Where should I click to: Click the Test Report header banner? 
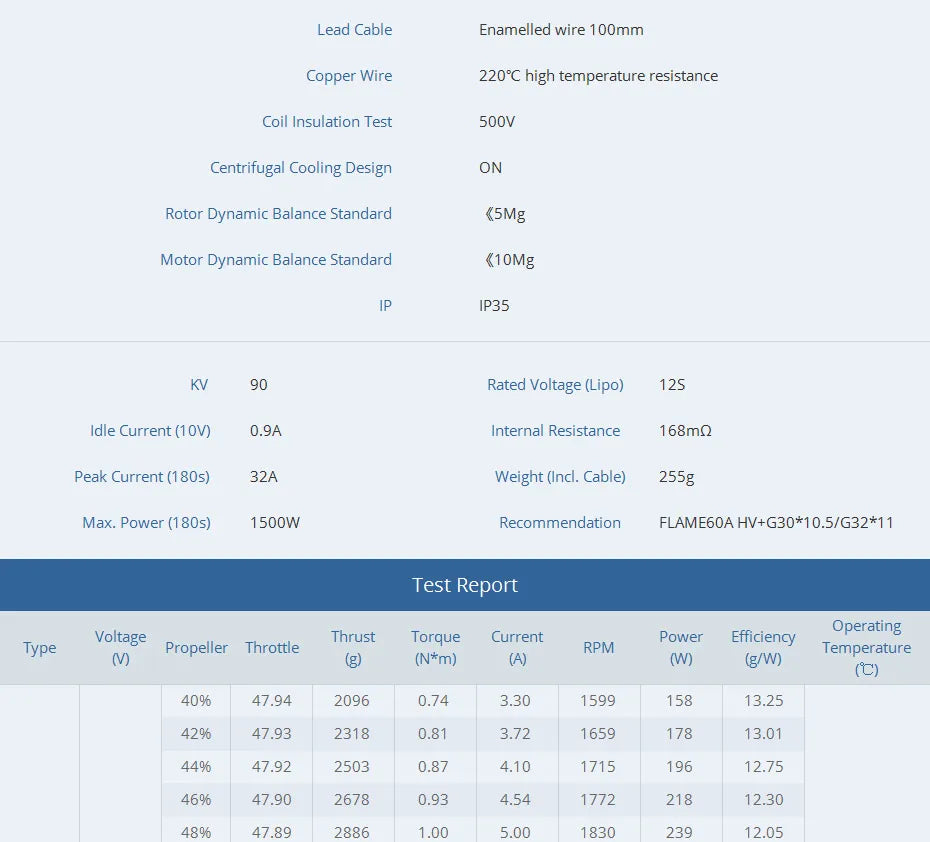[x=465, y=585]
